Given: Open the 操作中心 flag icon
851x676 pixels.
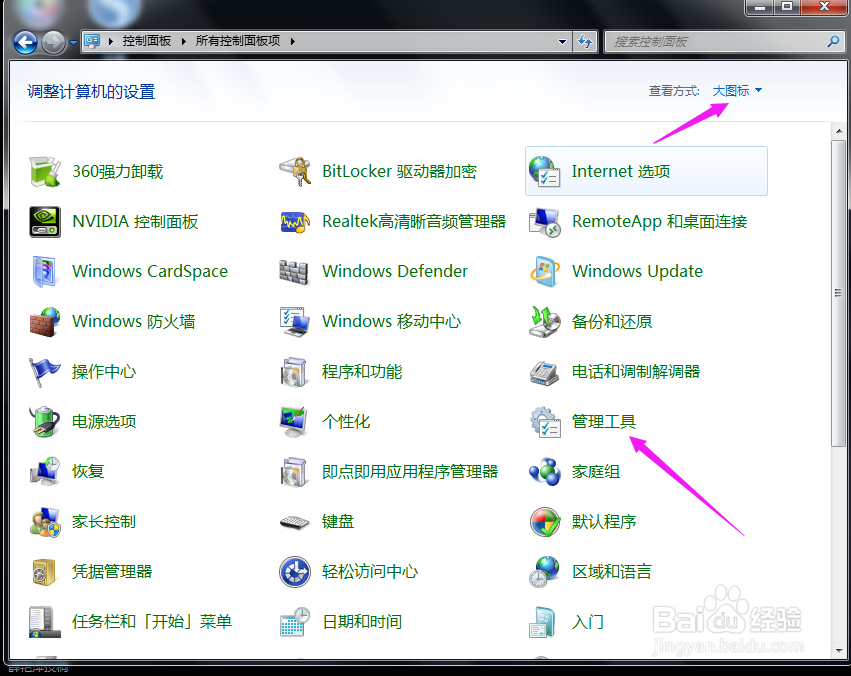Looking at the screenshot, I should pyautogui.click(x=45, y=372).
